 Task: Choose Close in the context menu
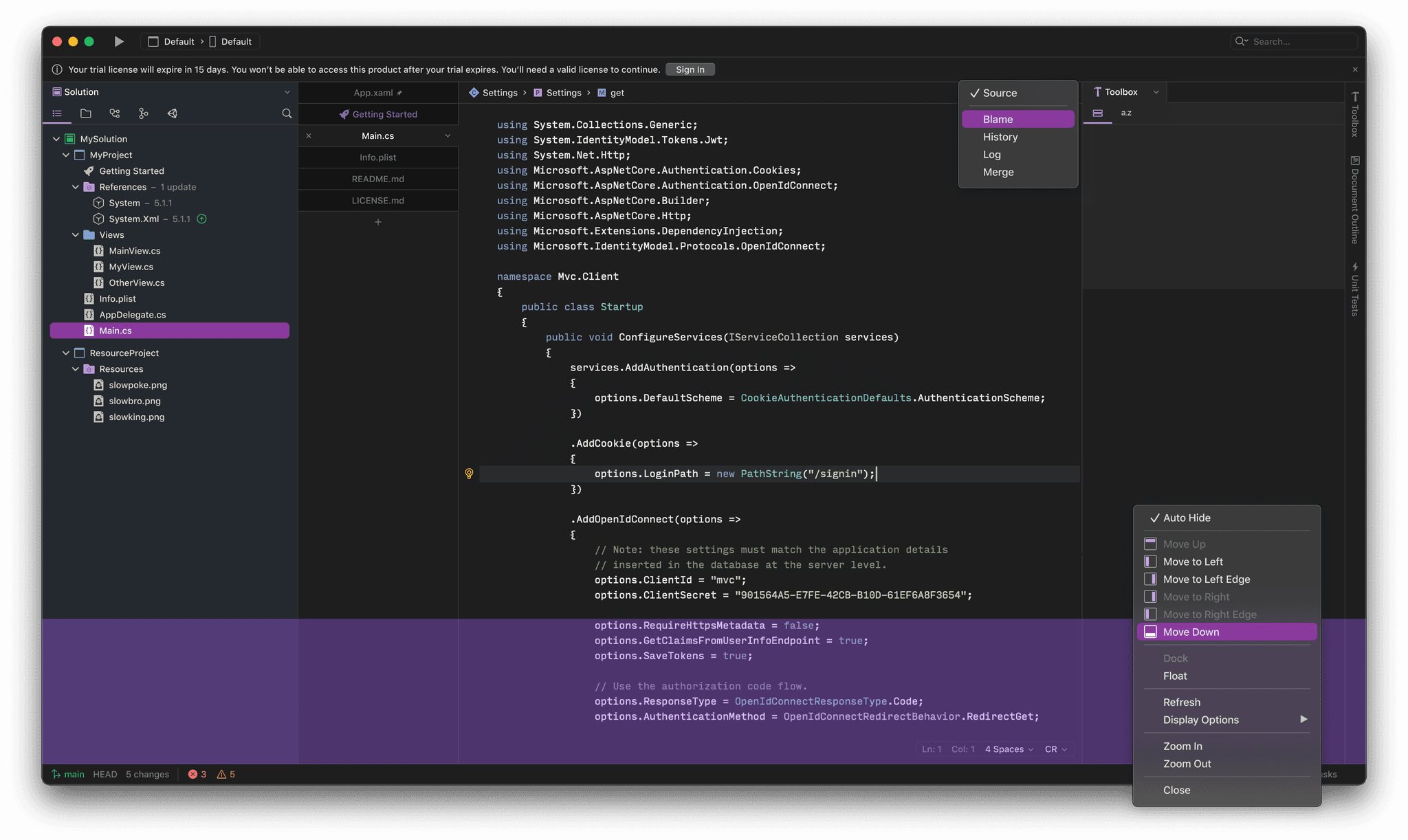point(1227,790)
